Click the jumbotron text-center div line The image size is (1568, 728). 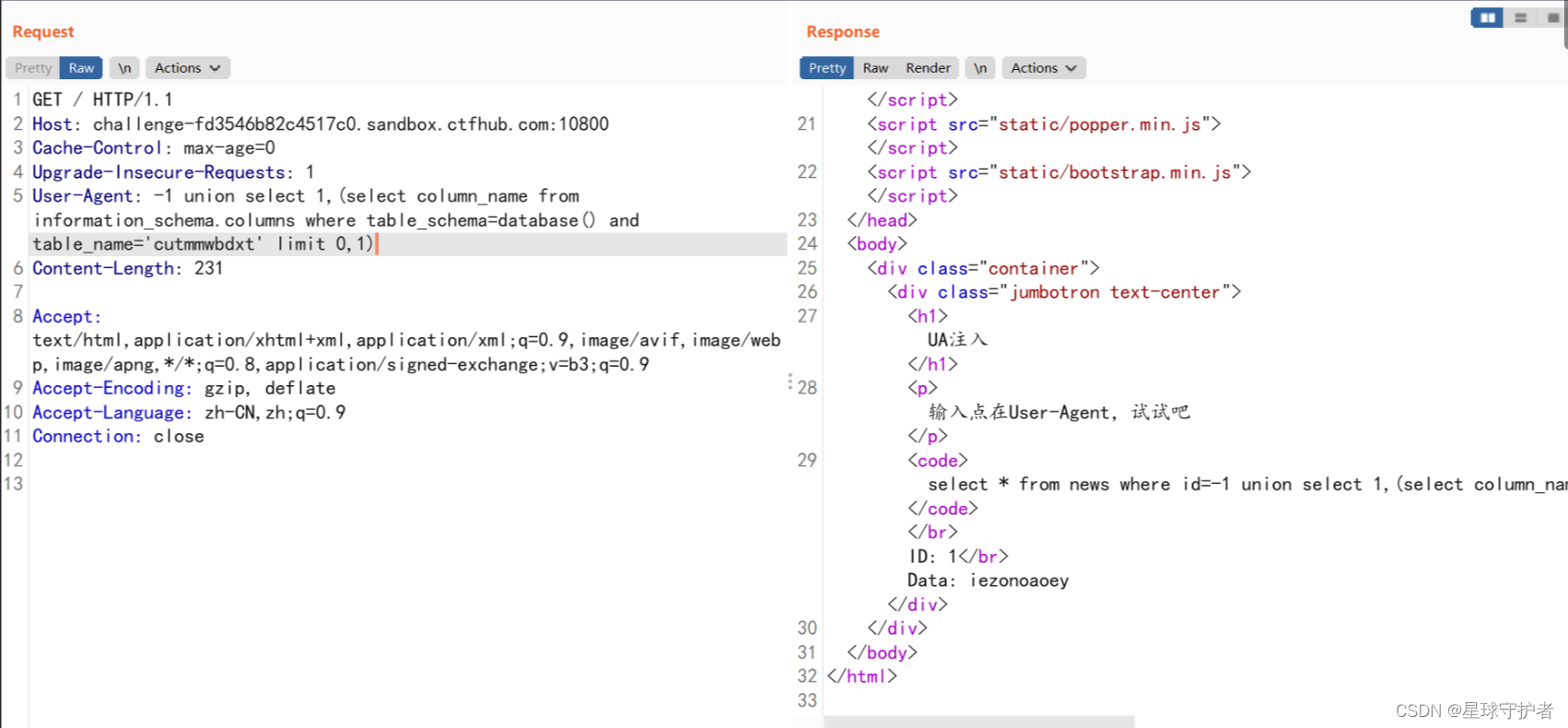(1064, 292)
